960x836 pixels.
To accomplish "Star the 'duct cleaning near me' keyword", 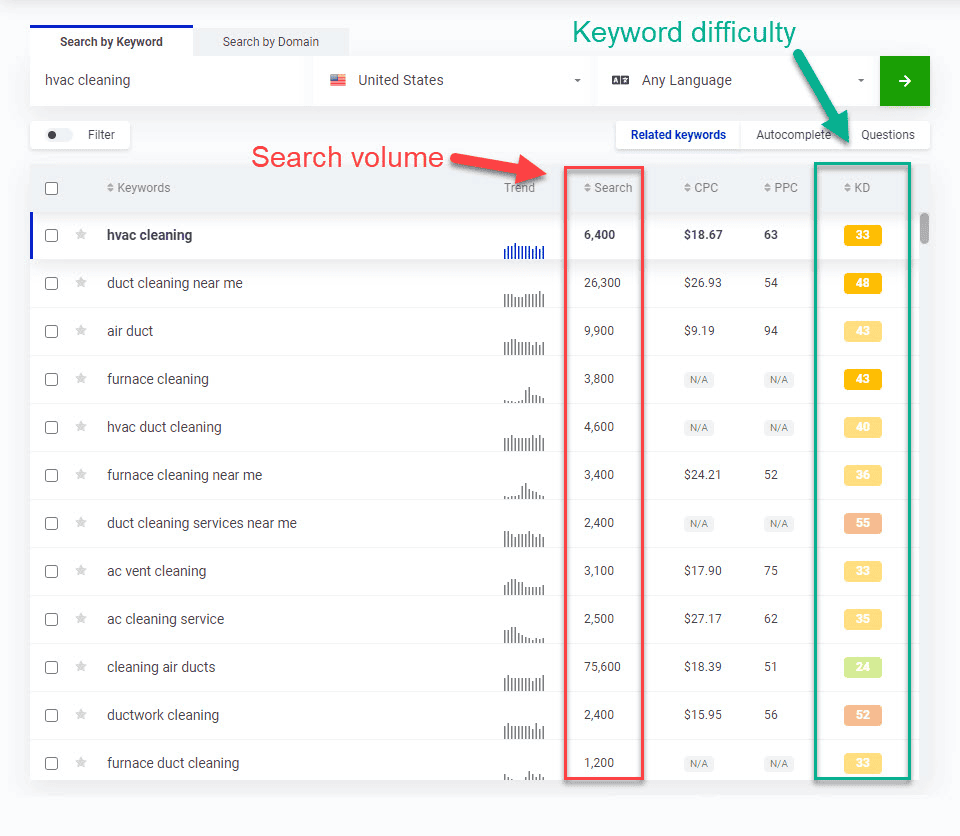I will 81,283.
